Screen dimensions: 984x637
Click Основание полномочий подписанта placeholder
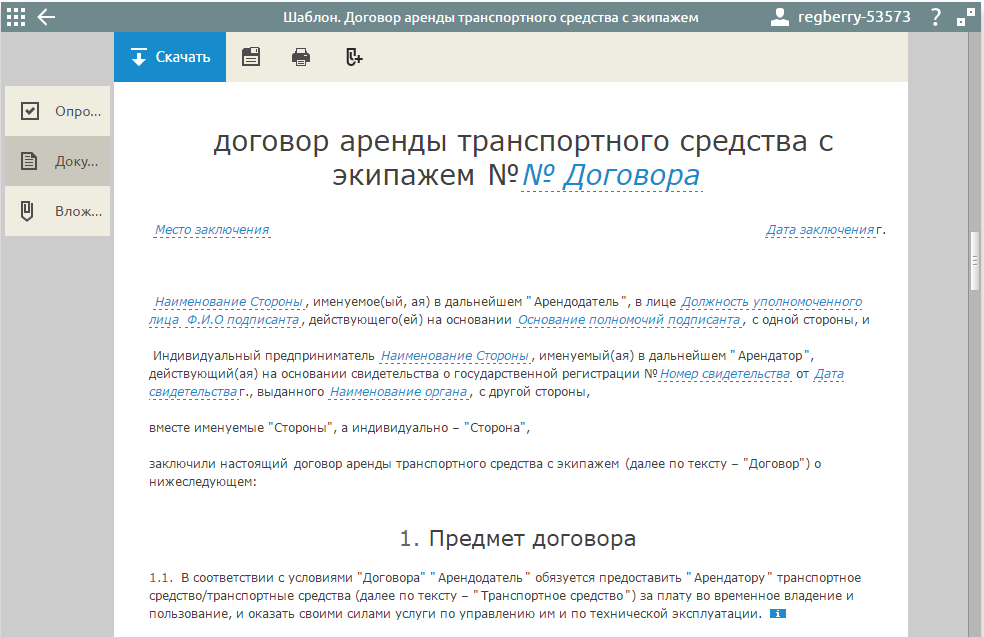(x=629, y=321)
